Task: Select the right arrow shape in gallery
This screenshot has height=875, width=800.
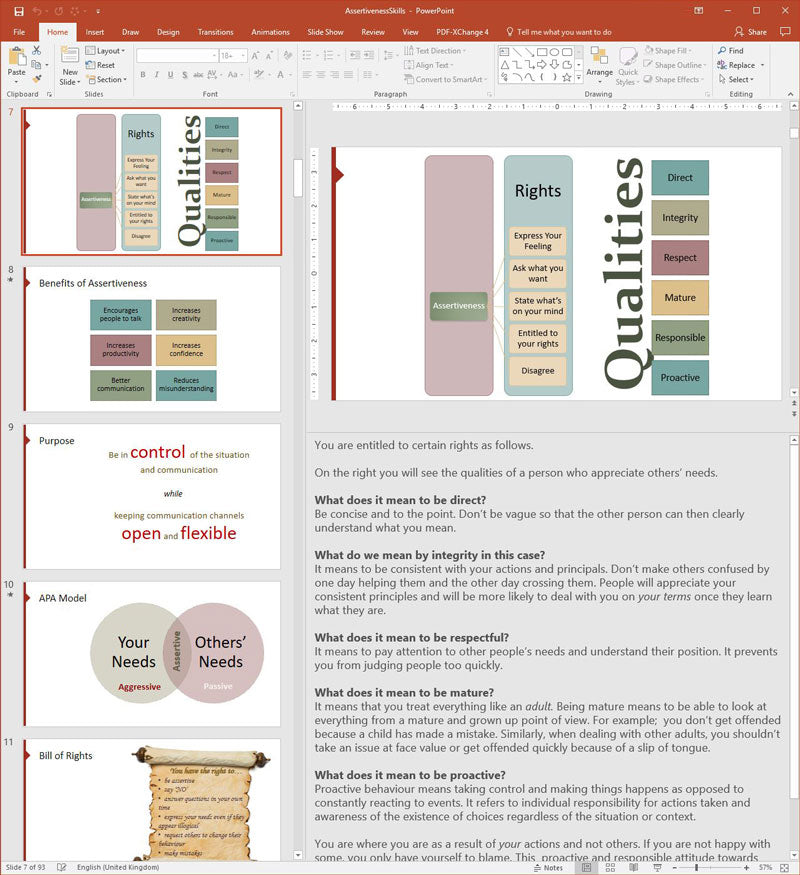Action: (542, 65)
